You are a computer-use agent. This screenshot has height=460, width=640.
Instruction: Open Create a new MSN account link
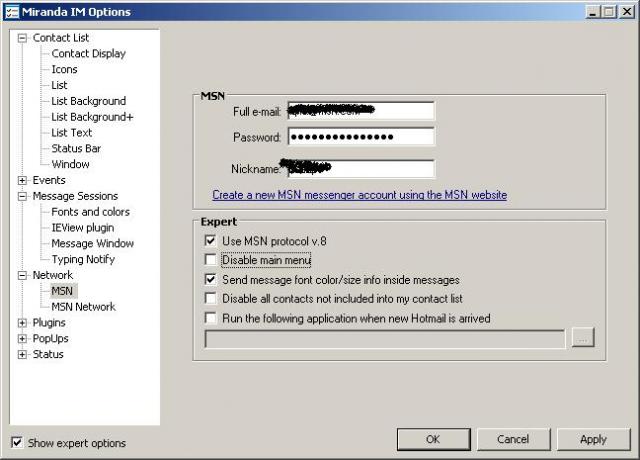[360, 195]
